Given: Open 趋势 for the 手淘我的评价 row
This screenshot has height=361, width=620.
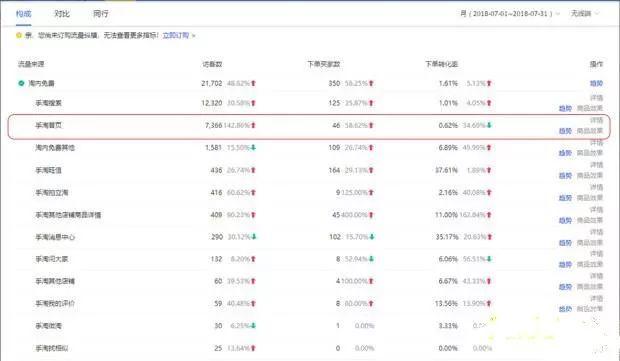Looking at the screenshot, I should point(565,309).
